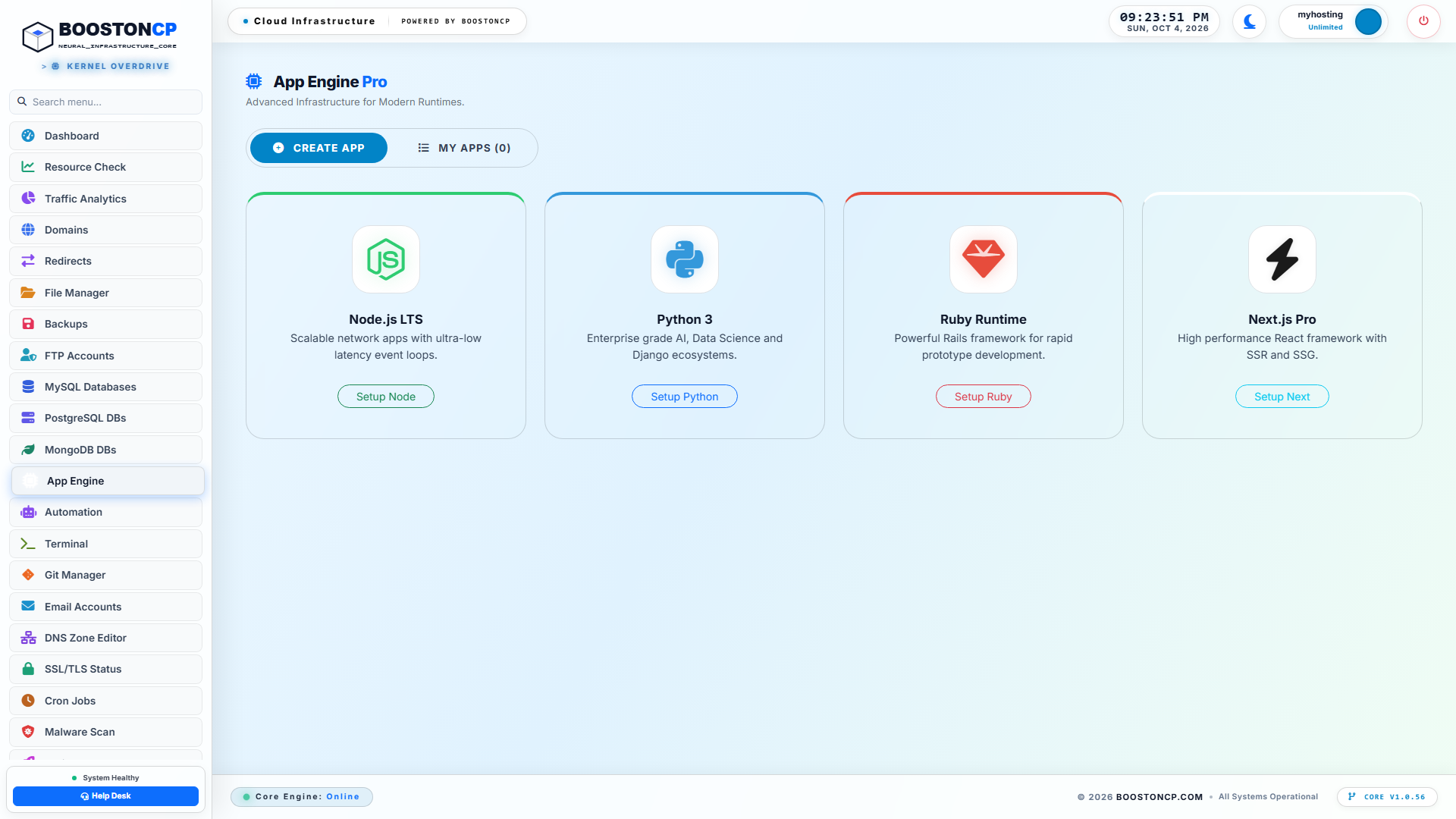This screenshot has height=819, width=1456.
Task: Click the CORE v1.0.56 version badge
Action: 1387,797
